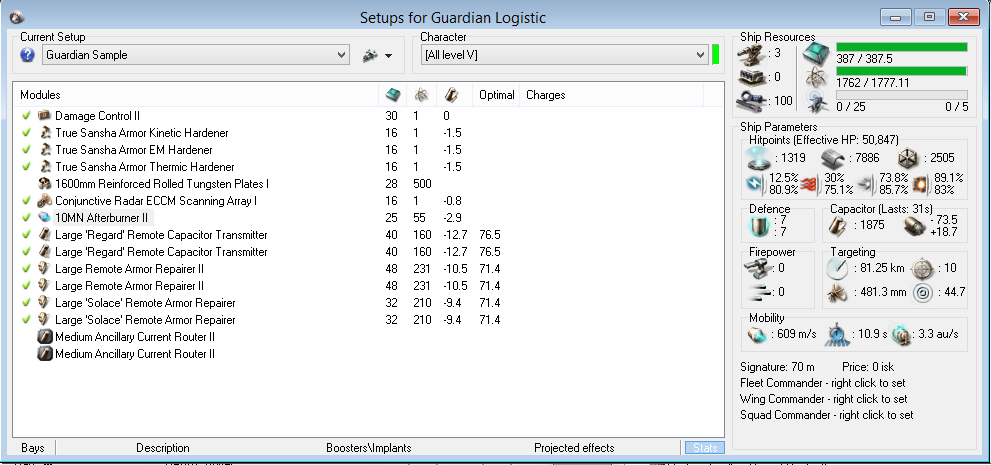Click the explosive resistance icon
The width and height of the screenshot is (991, 465).
click(x=922, y=184)
